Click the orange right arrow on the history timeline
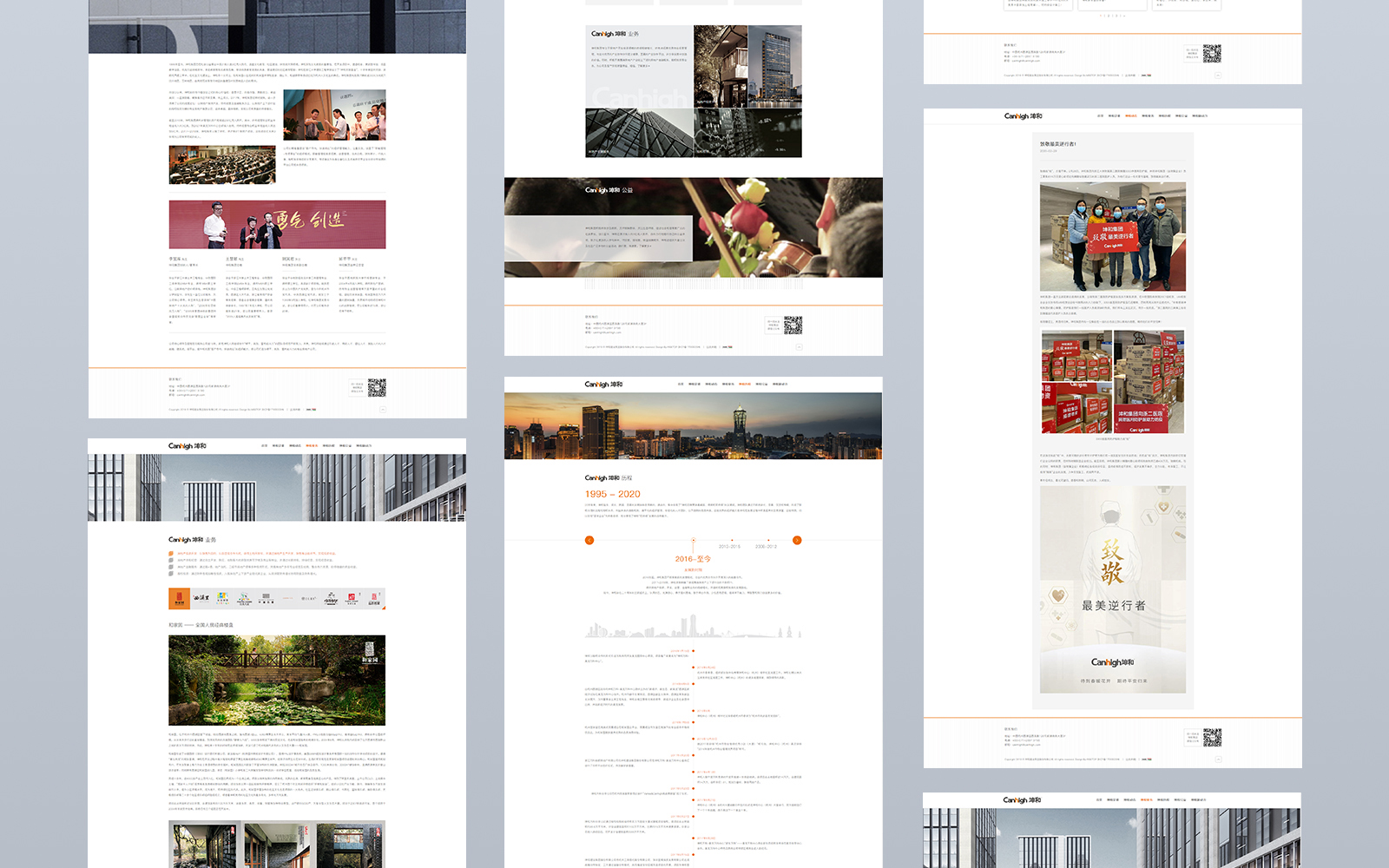The height and width of the screenshot is (868, 1389). tap(797, 540)
